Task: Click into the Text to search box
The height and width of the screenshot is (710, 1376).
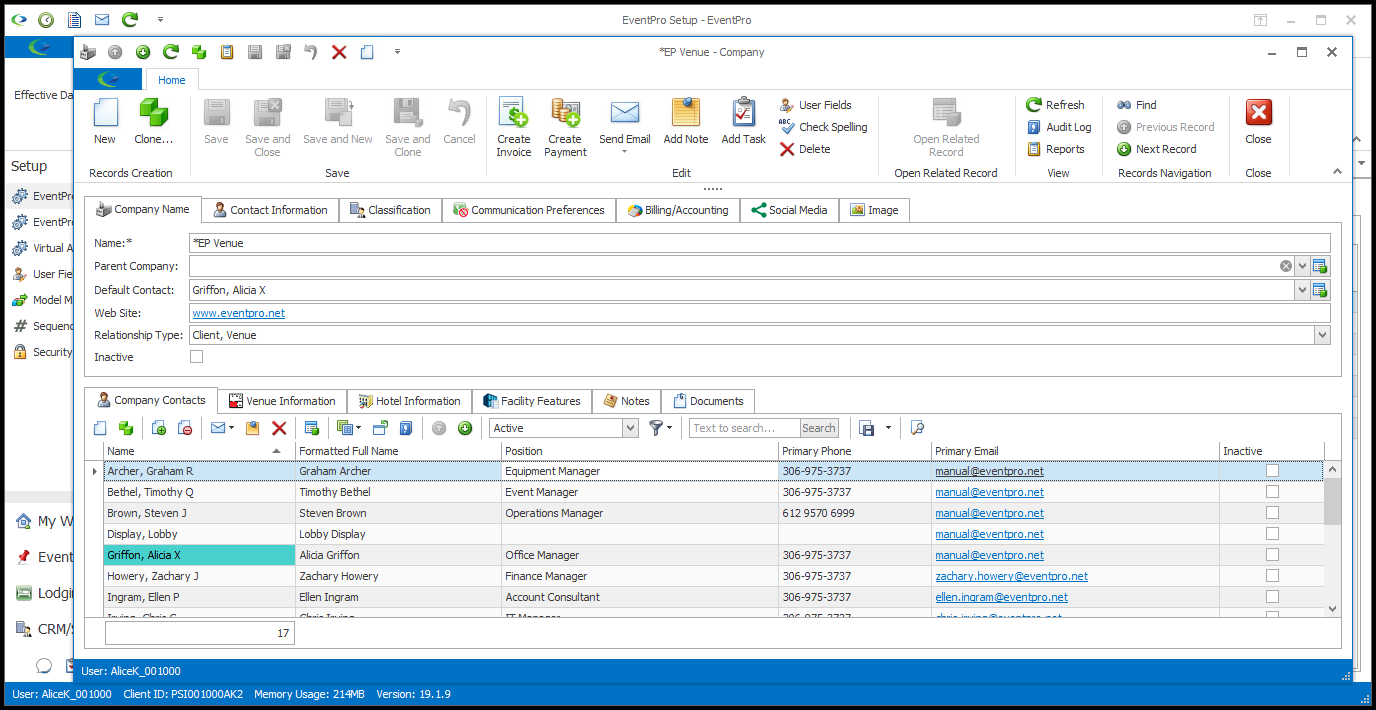Action: coord(745,428)
